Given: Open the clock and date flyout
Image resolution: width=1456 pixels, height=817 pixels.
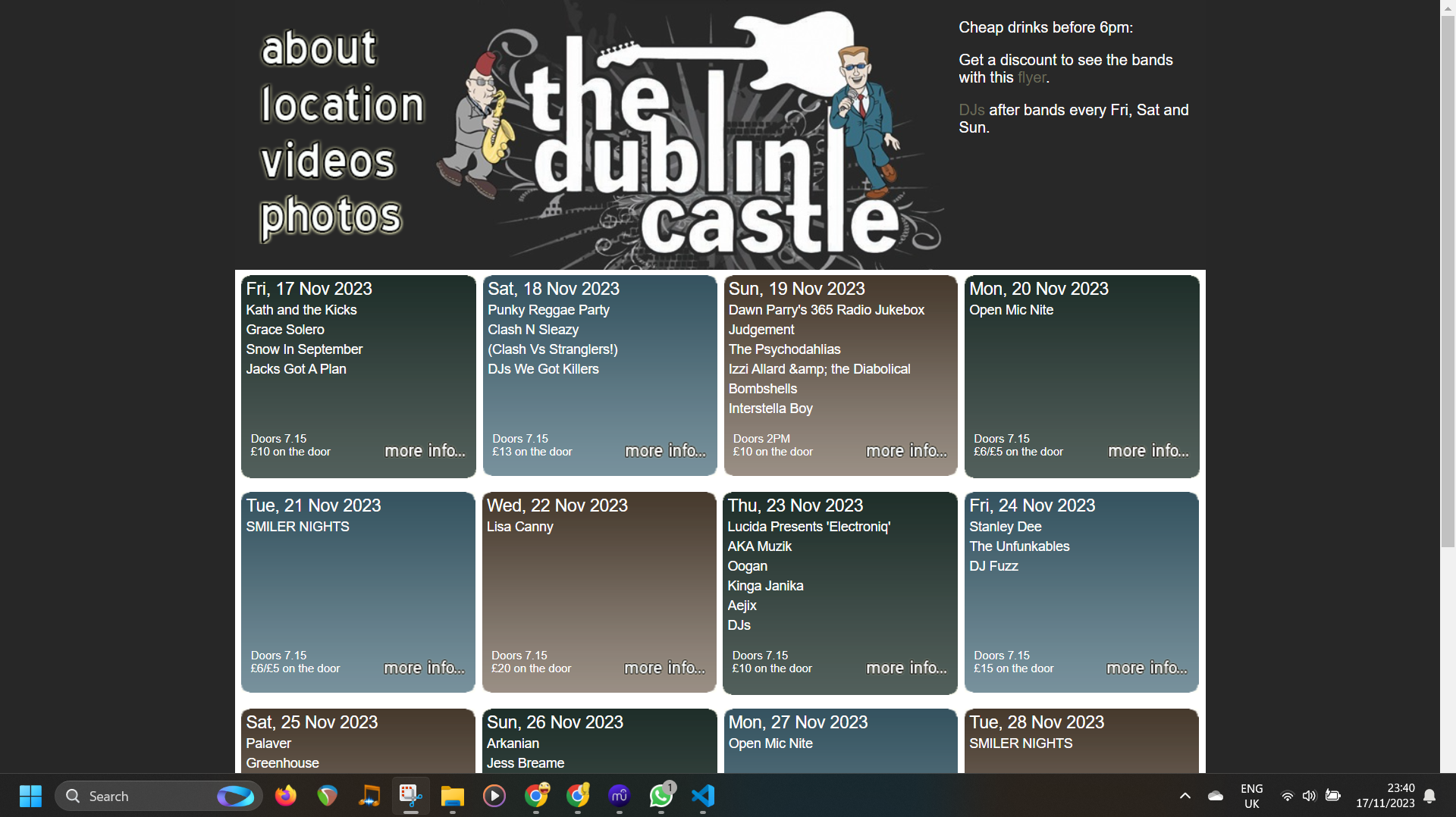Looking at the screenshot, I should (1385, 796).
